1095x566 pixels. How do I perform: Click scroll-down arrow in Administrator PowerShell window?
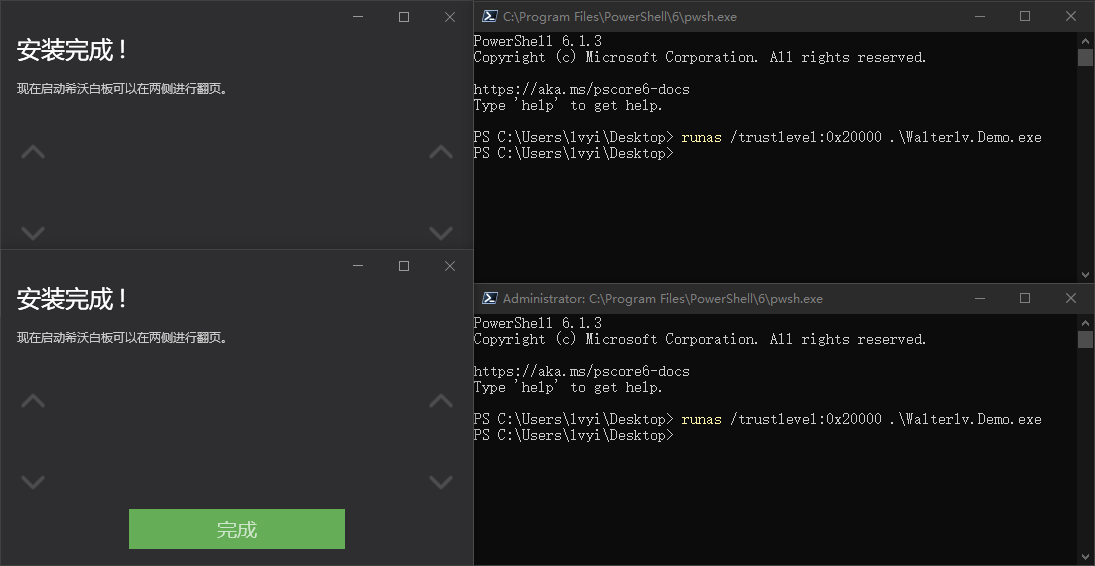click(x=1085, y=556)
